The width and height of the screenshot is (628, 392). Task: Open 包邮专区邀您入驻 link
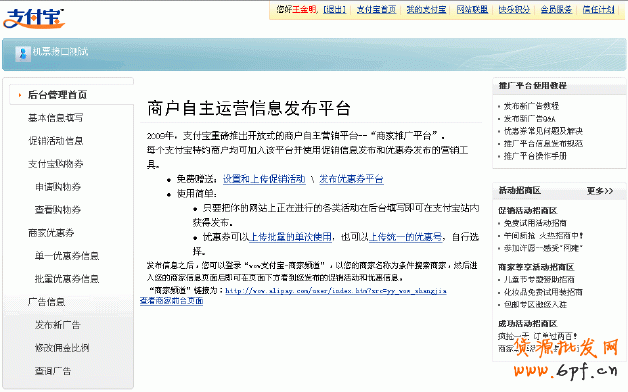535,305
